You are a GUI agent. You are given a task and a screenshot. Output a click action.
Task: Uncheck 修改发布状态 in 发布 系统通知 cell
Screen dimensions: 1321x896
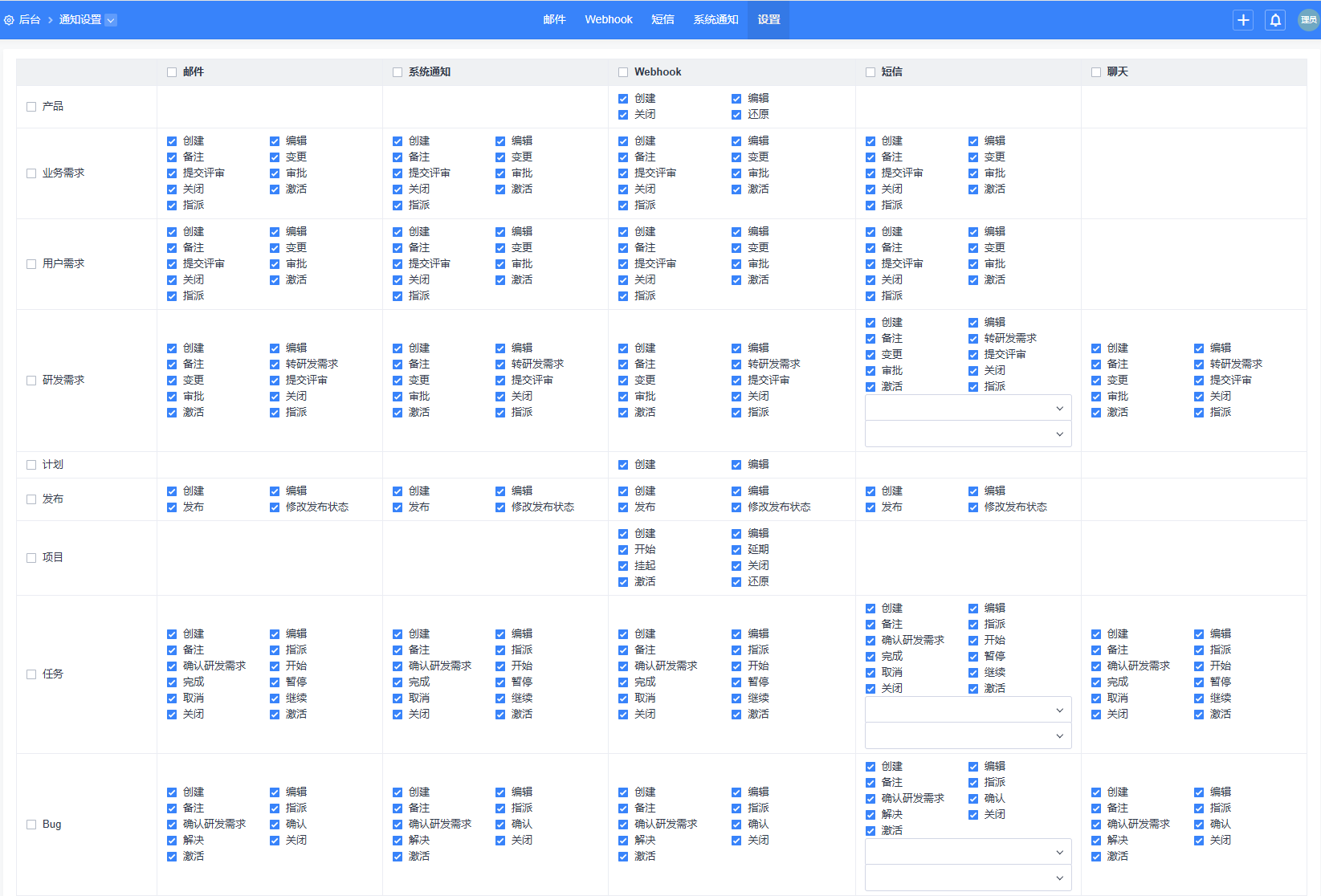point(500,507)
